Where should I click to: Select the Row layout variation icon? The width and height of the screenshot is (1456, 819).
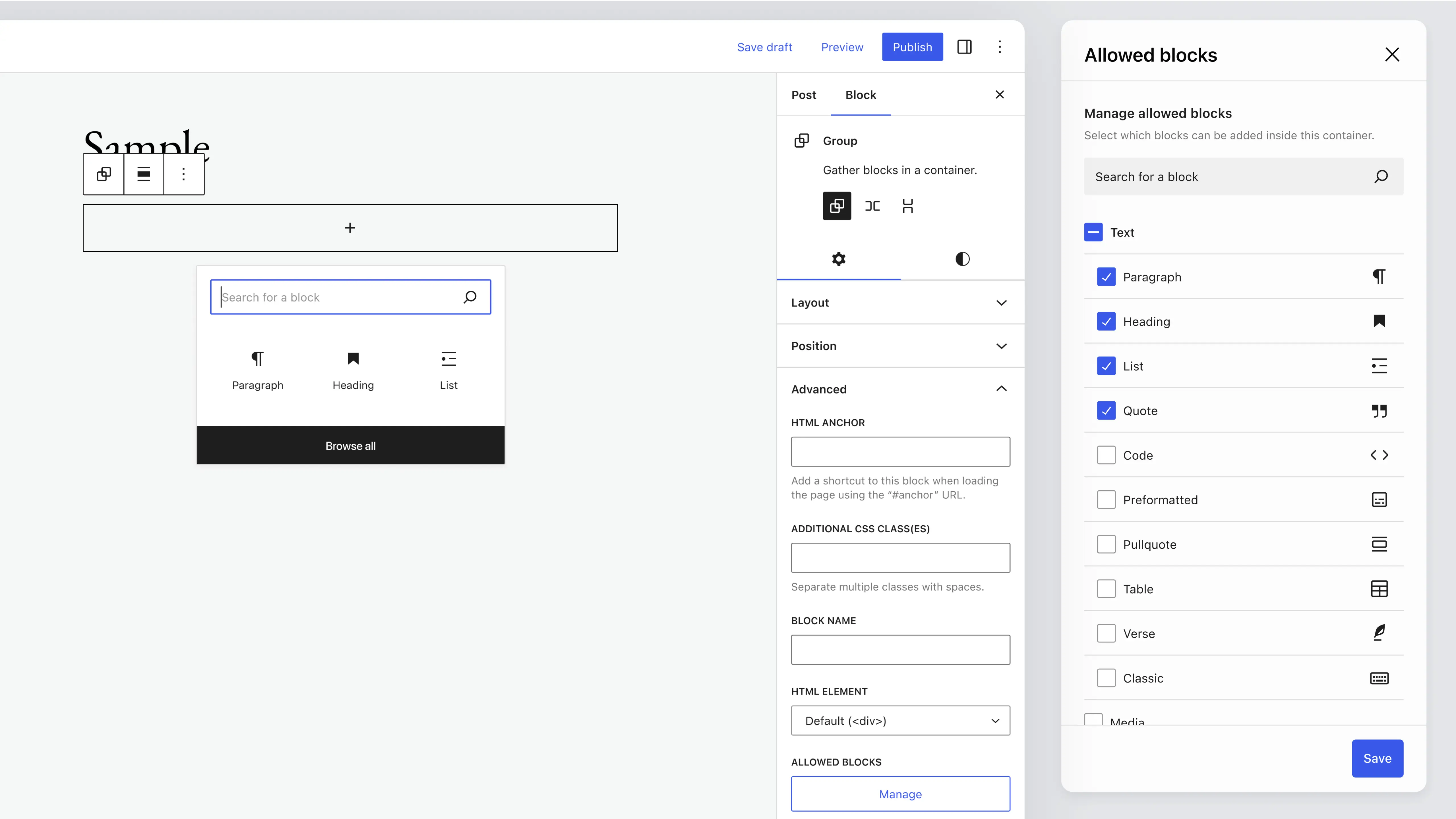[872, 206]
